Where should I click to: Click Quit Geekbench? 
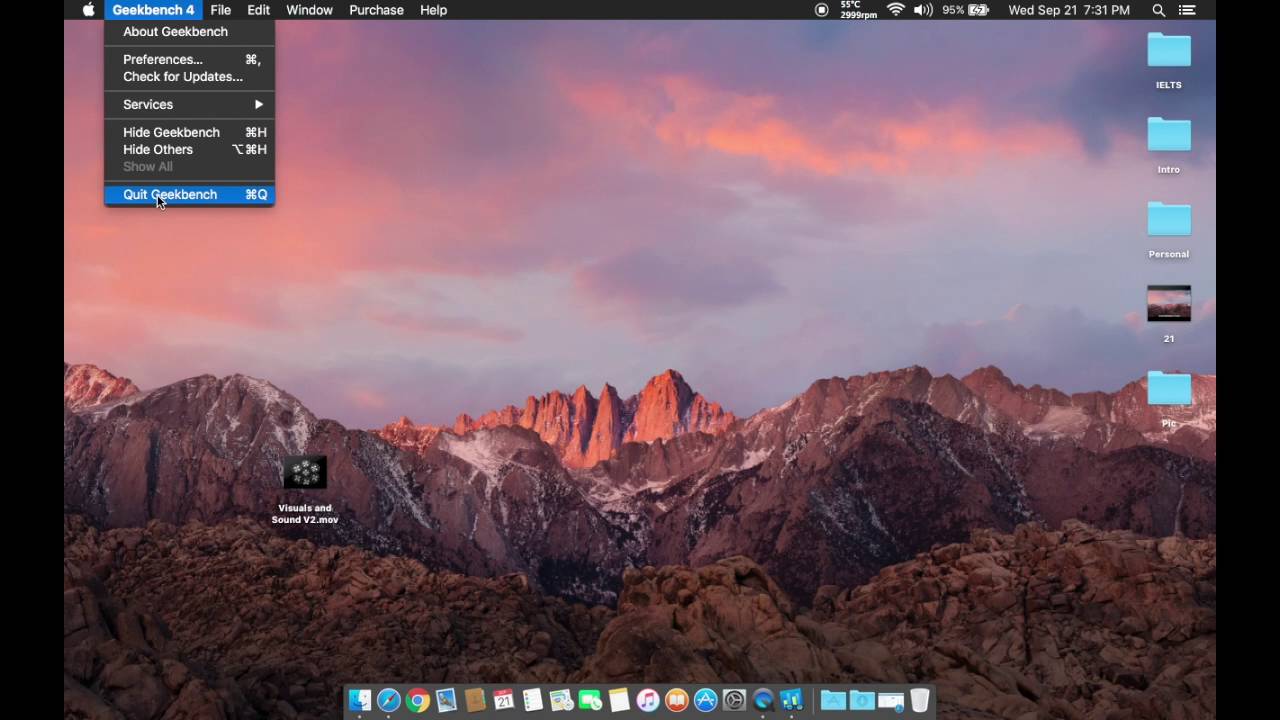[x=189, y=194]
